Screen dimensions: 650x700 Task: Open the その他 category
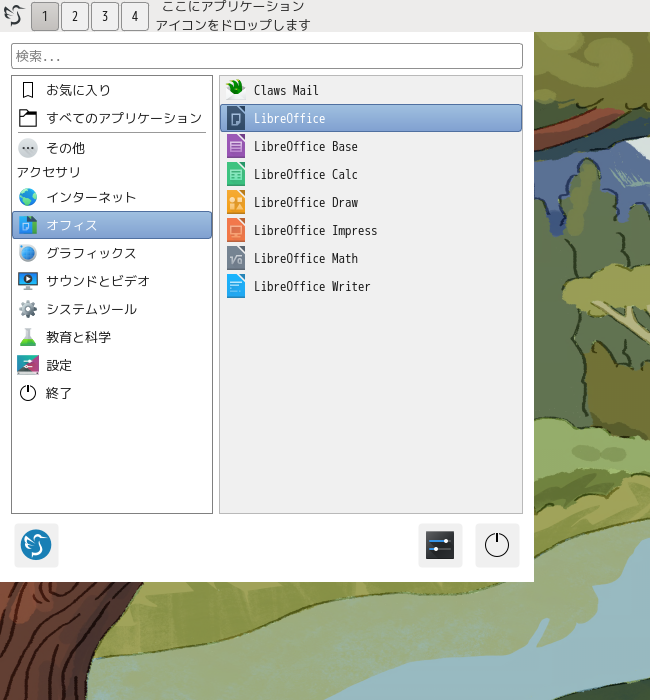(x=112, y=148)
